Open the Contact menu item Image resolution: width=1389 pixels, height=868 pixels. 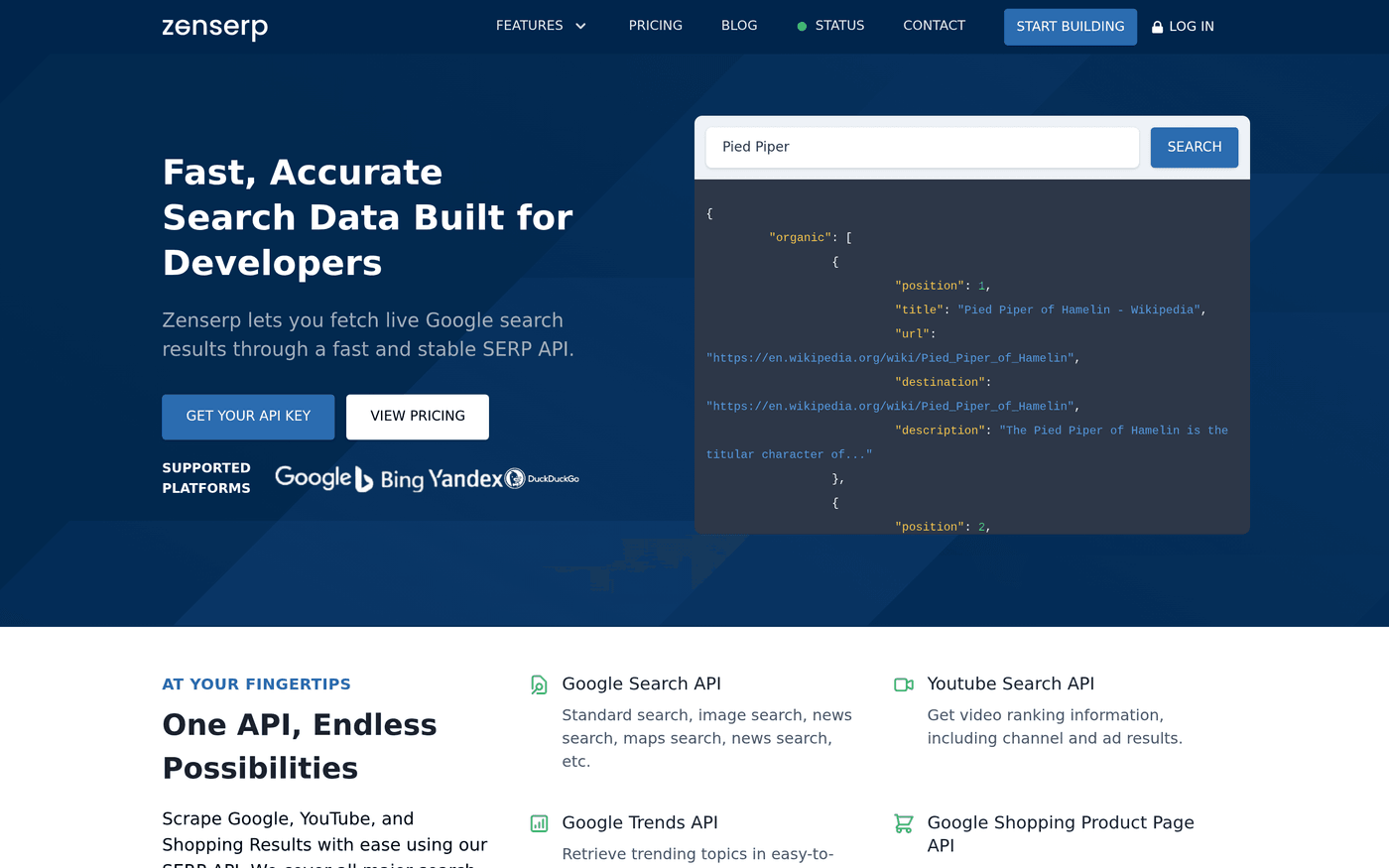tap(934, 26)
